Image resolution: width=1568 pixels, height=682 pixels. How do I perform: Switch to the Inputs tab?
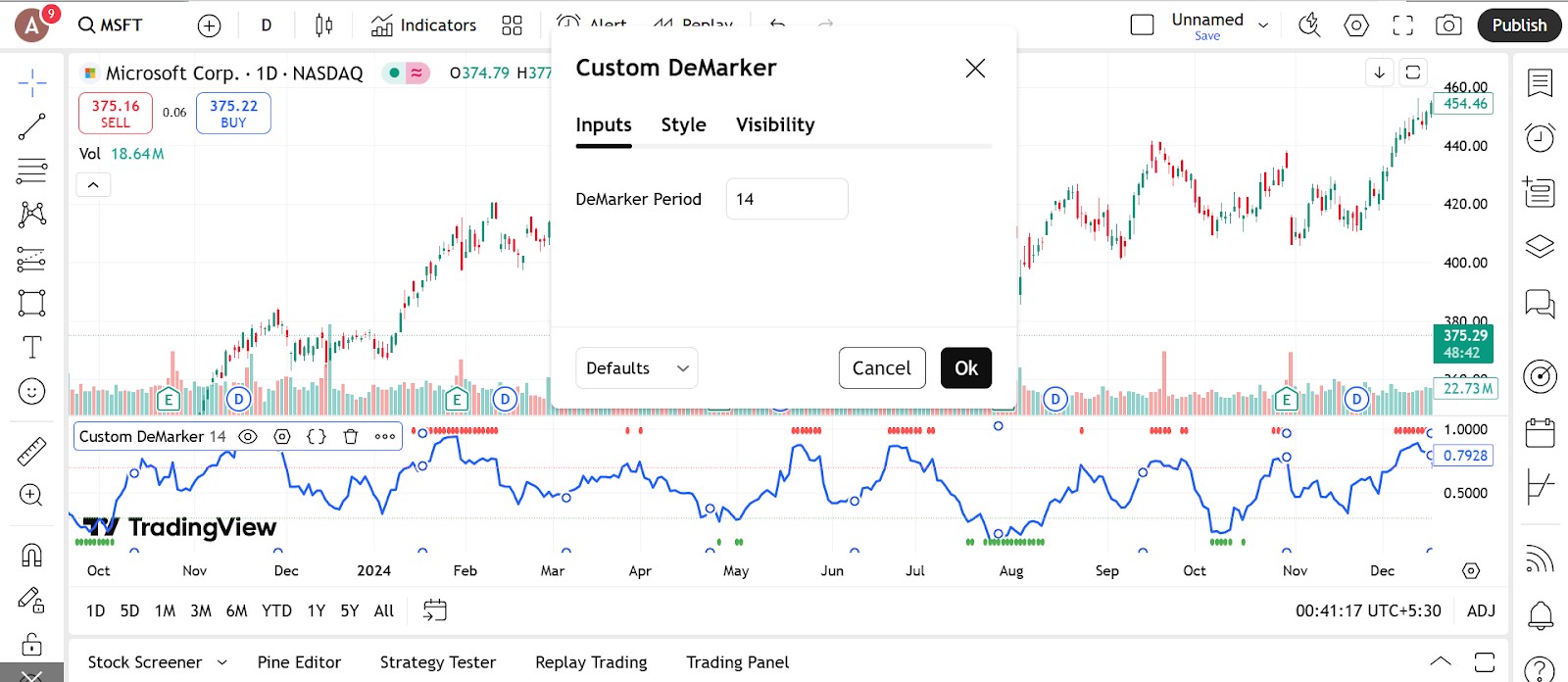pyautogui.click(x=604, y=124)
